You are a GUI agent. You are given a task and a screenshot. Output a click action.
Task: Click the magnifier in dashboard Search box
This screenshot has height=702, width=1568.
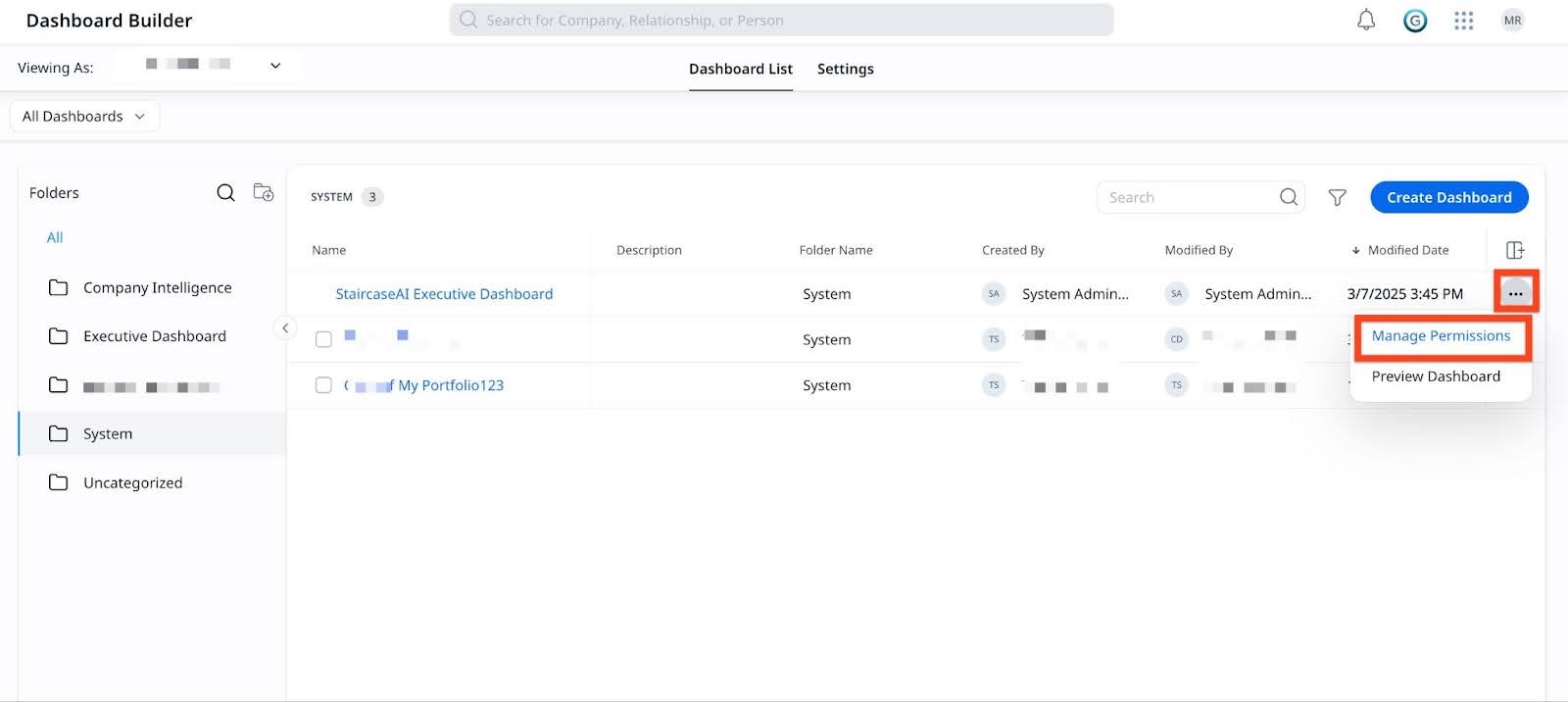1289,197
